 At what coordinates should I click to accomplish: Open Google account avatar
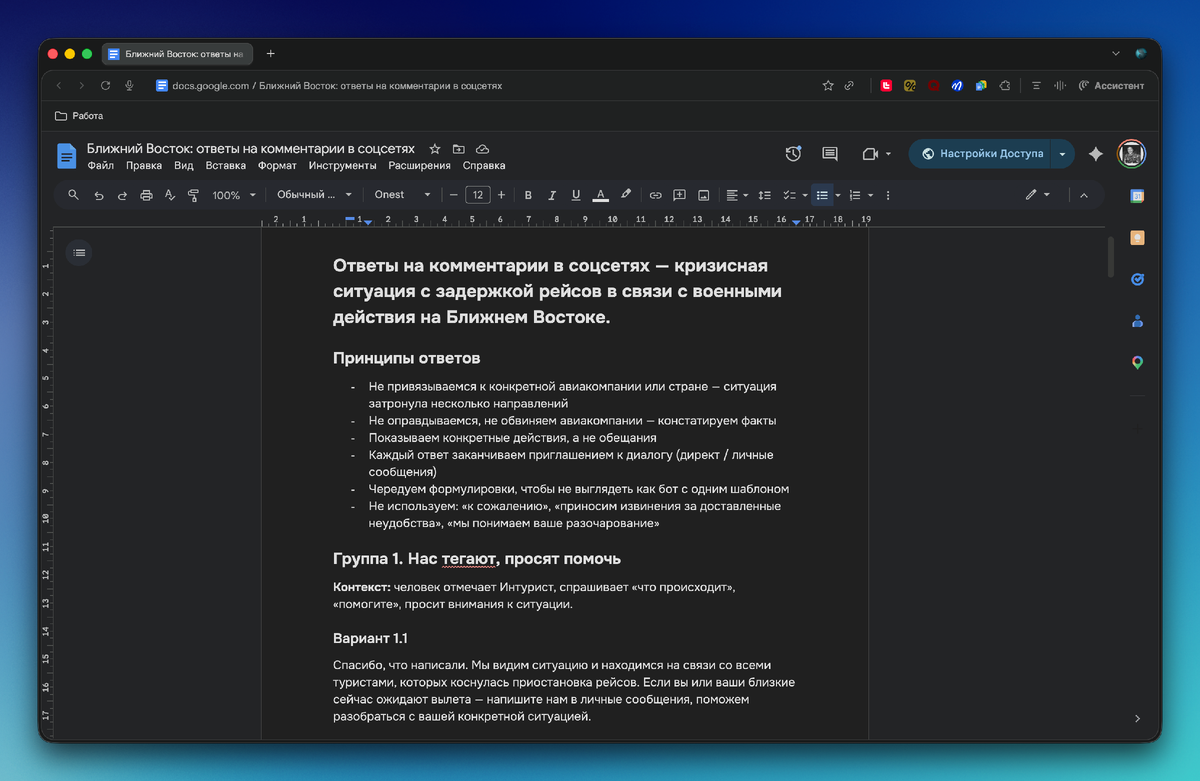click(x=1131, y=154)
